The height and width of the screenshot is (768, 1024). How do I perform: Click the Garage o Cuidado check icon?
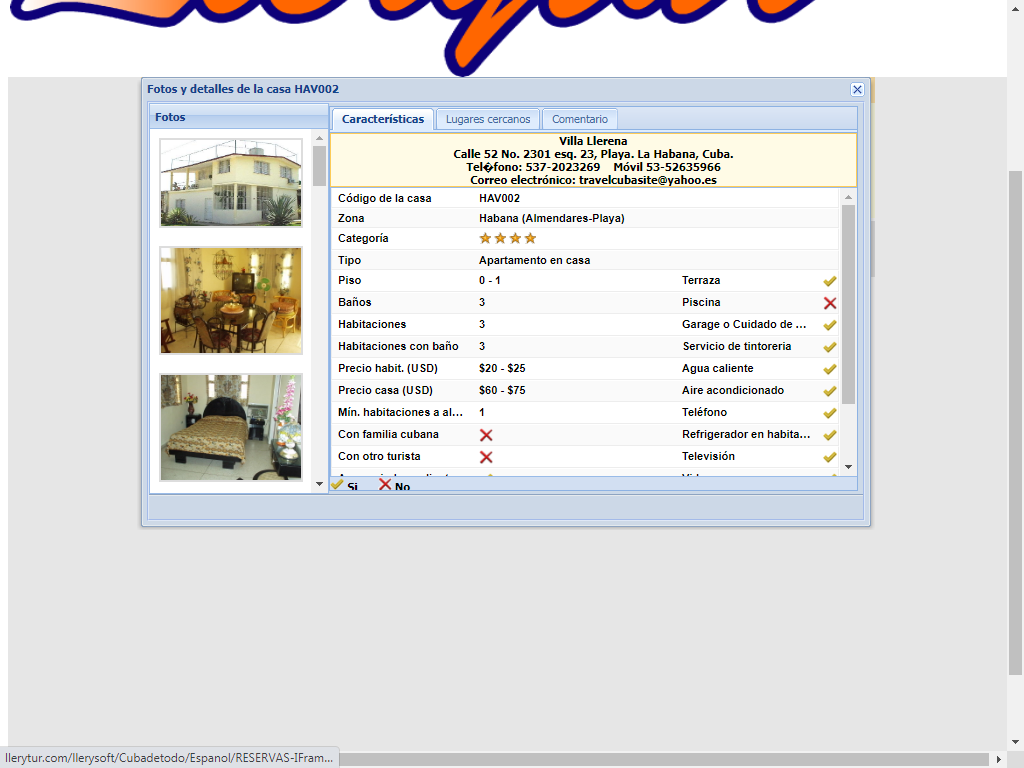(829, 325)
